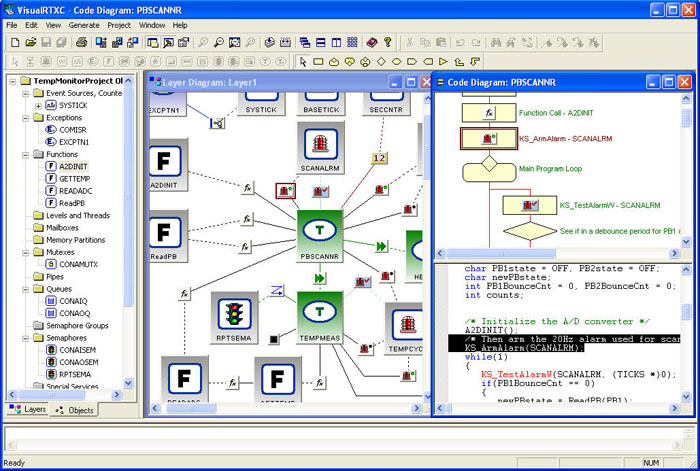700x471 pixels.
Task: Click the ReadPB function node in Layer Diagram
Action: point(167,236)
